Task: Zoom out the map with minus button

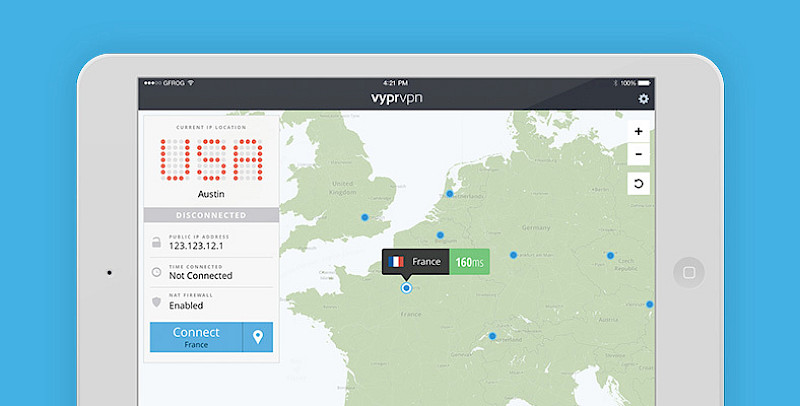Action: [x=638, y=154]
